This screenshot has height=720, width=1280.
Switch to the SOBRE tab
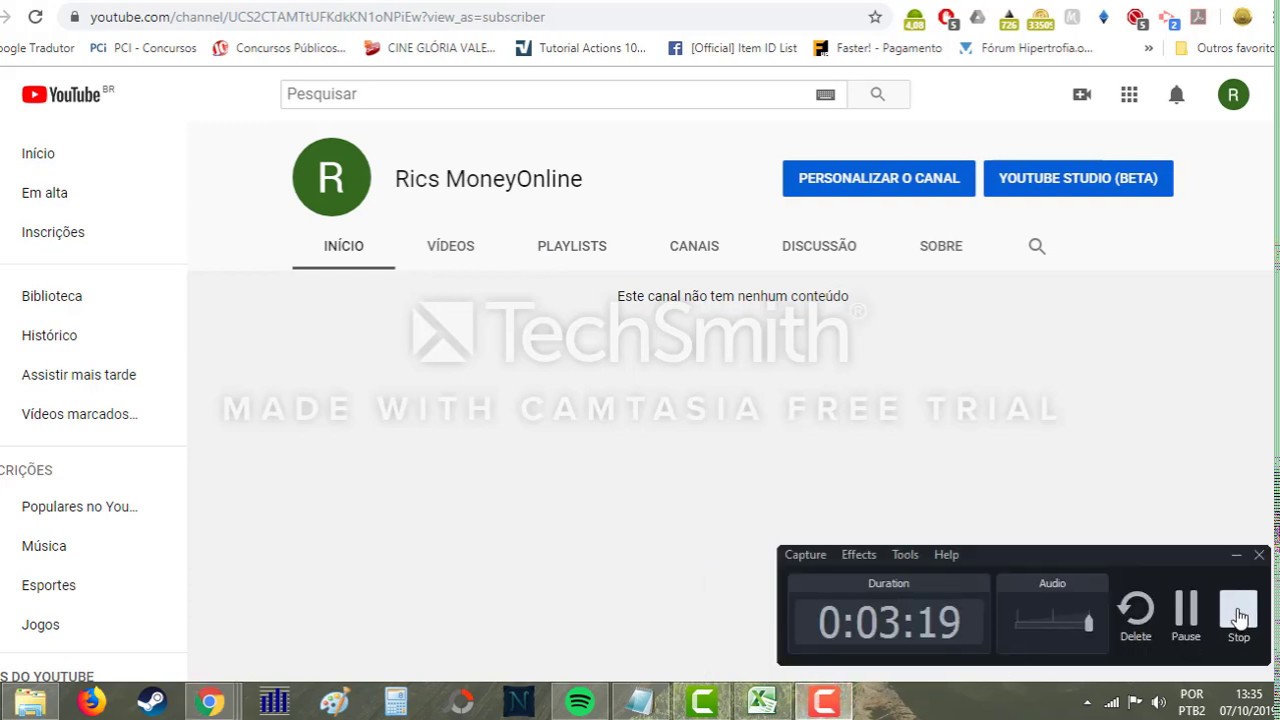tap(941, 246)
